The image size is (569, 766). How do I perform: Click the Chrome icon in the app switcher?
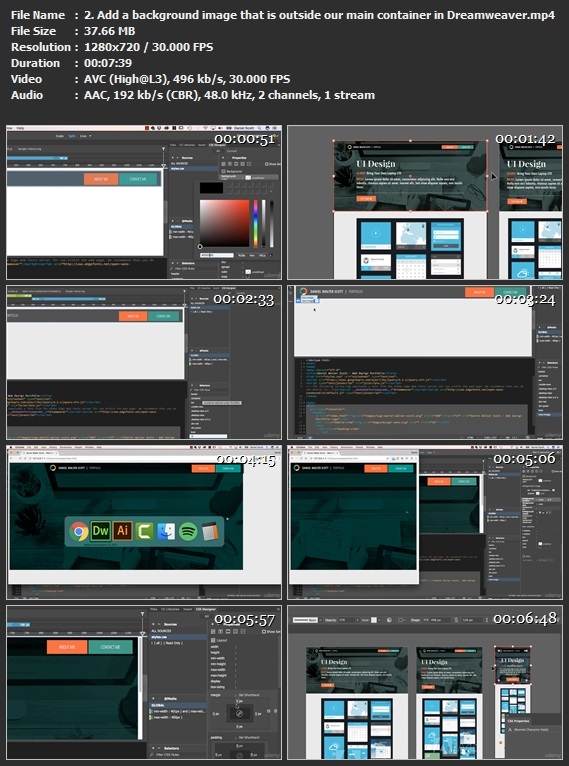[79, 532]
